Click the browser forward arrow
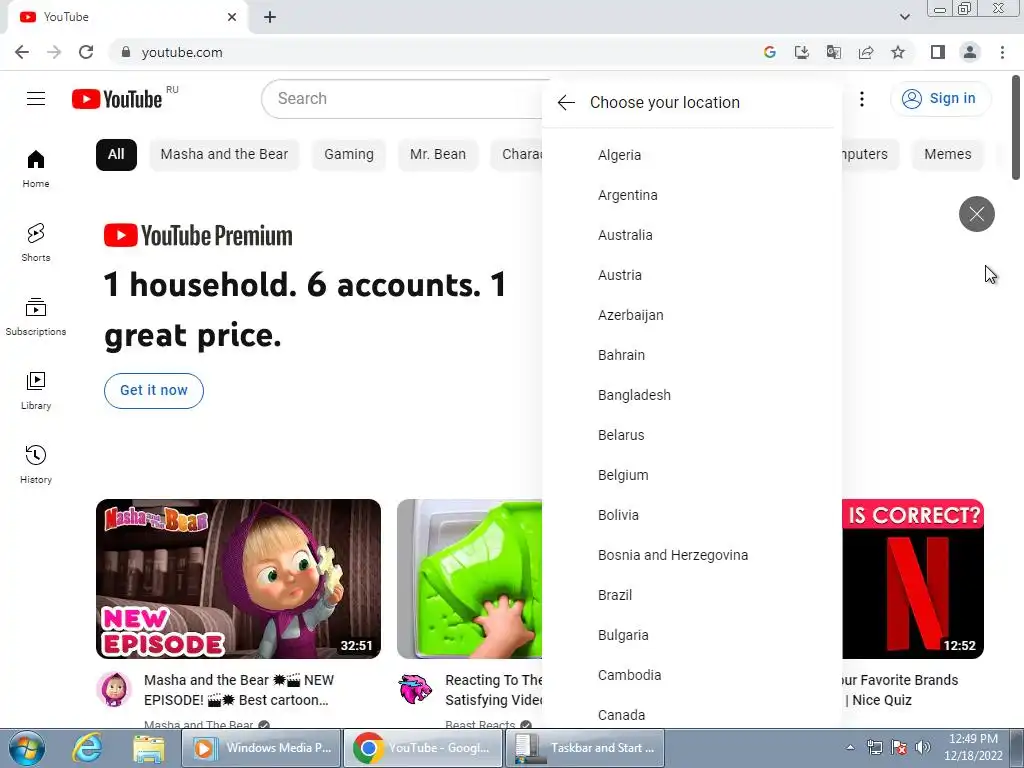Screen dimensions: 1024x768 (54, 52)
